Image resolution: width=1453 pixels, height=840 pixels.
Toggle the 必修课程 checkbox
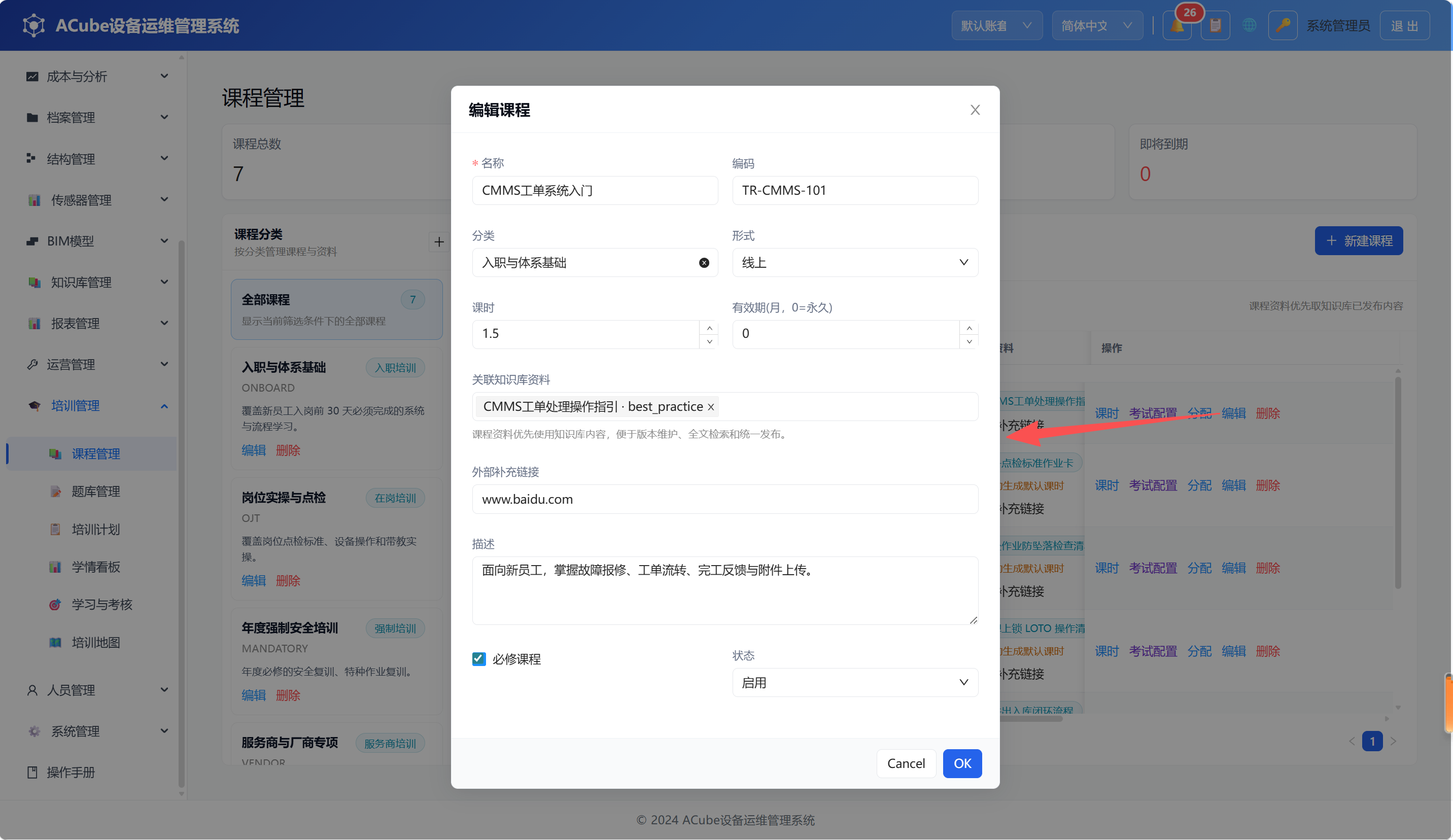(478, 659)
